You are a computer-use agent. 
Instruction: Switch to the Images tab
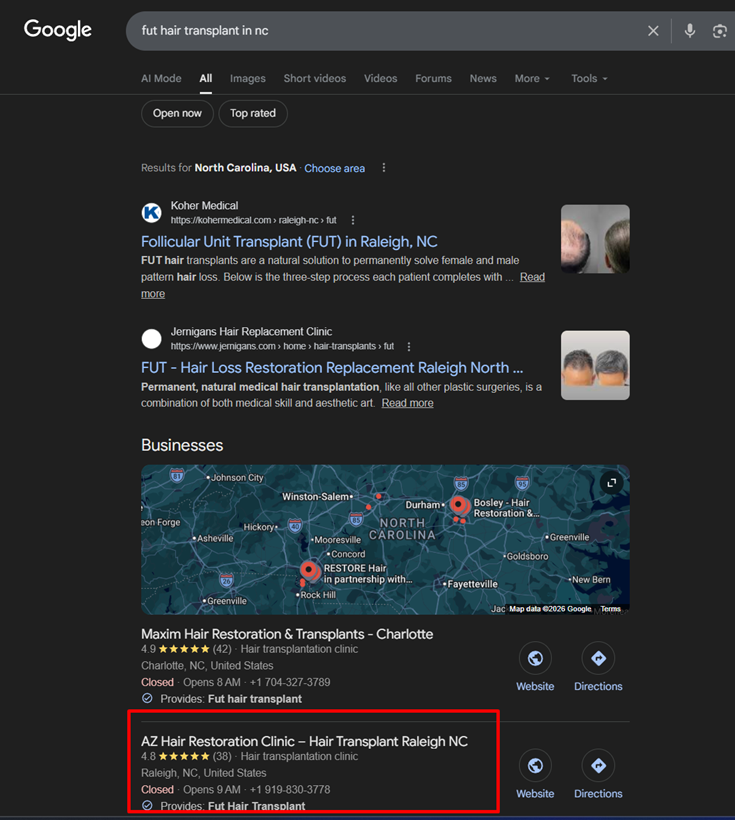[248, 79]
